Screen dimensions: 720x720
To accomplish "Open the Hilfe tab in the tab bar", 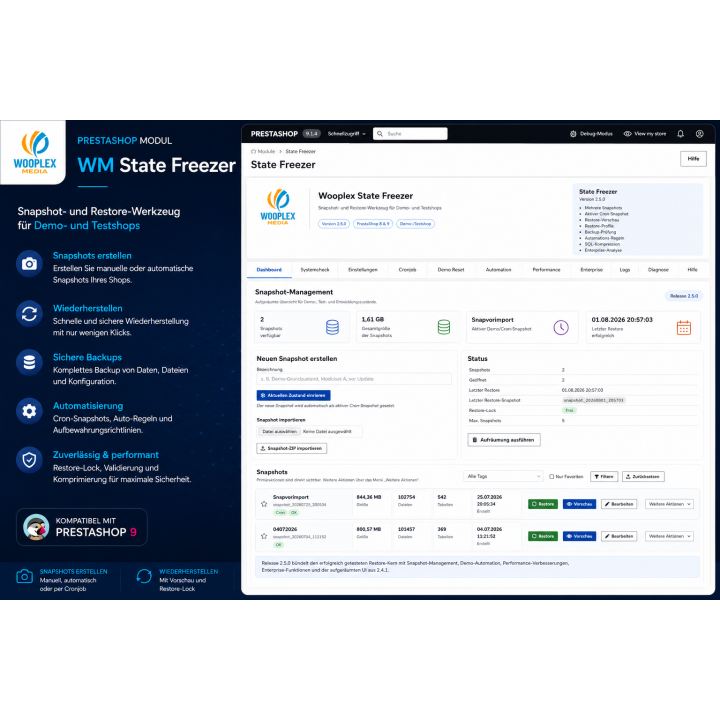I will (x=692, y=270).
